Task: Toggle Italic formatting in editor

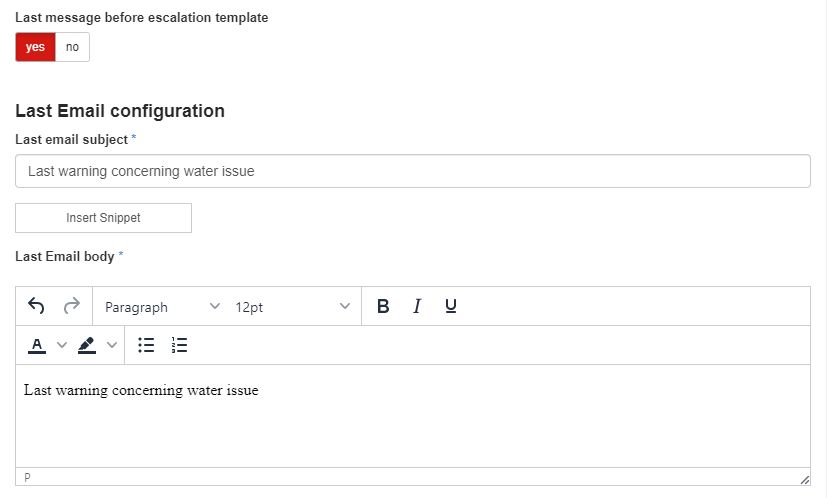Action: [417, 306]
